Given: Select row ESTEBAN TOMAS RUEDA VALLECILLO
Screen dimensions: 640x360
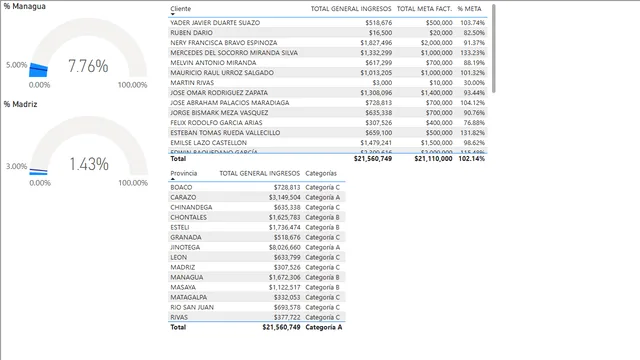Looking at the screenshot, I should coord(327,133).
